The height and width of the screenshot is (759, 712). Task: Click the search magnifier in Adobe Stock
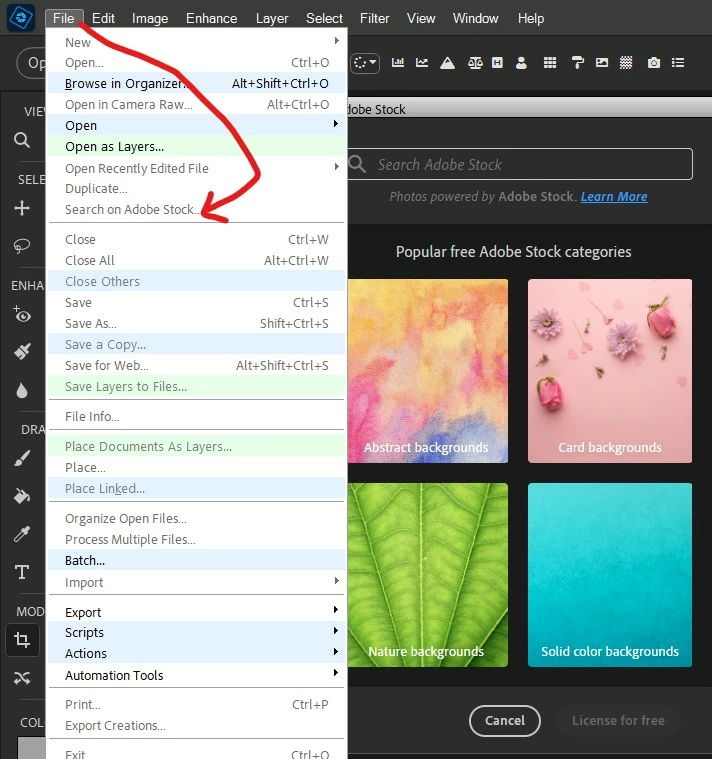tap(357, 164)
